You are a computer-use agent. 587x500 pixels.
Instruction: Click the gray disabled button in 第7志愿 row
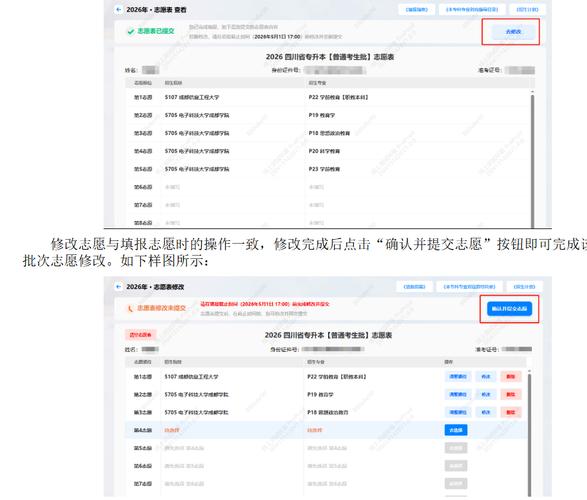(456, 484)
